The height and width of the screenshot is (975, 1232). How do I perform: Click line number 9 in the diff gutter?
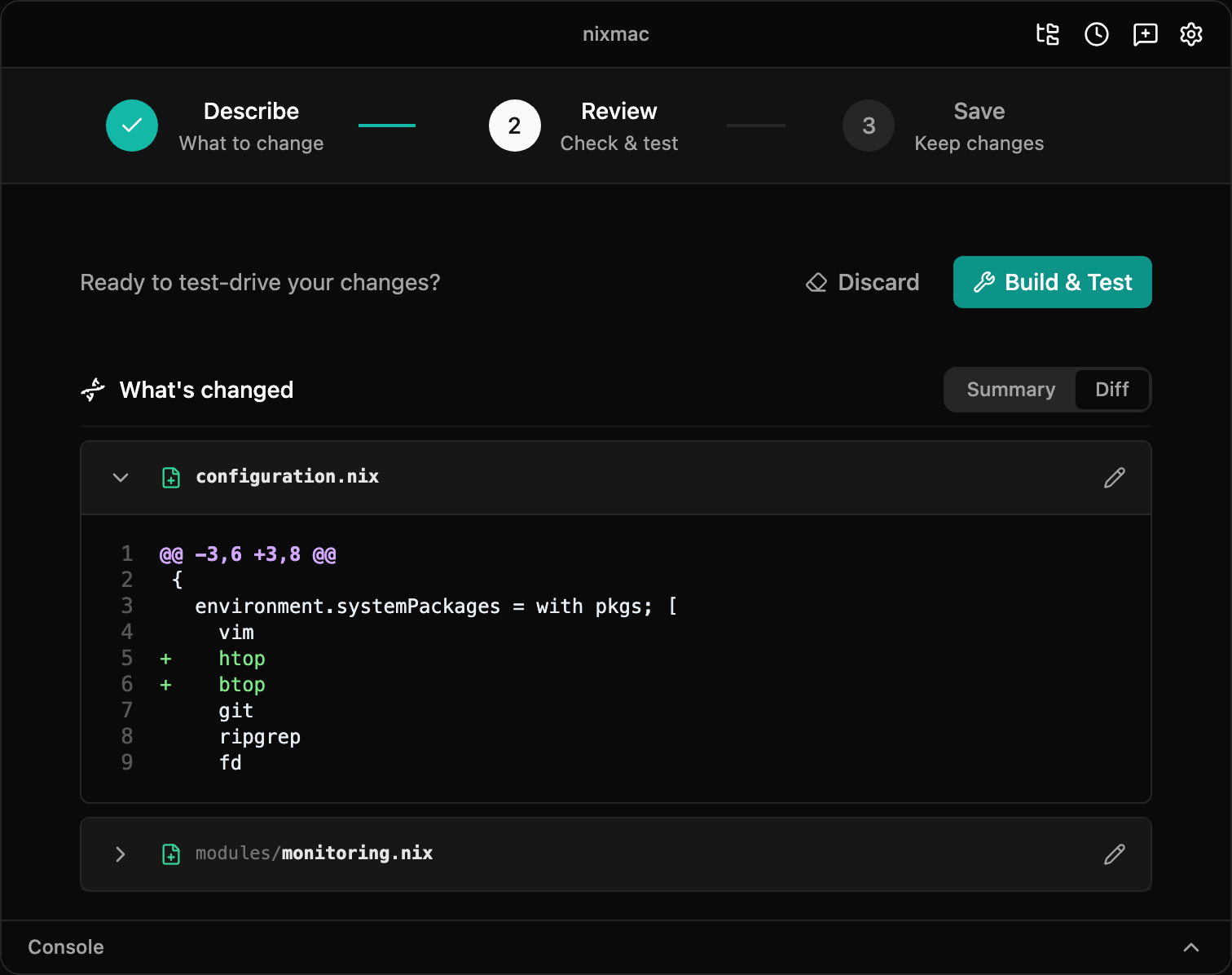(x=127, y=762)
